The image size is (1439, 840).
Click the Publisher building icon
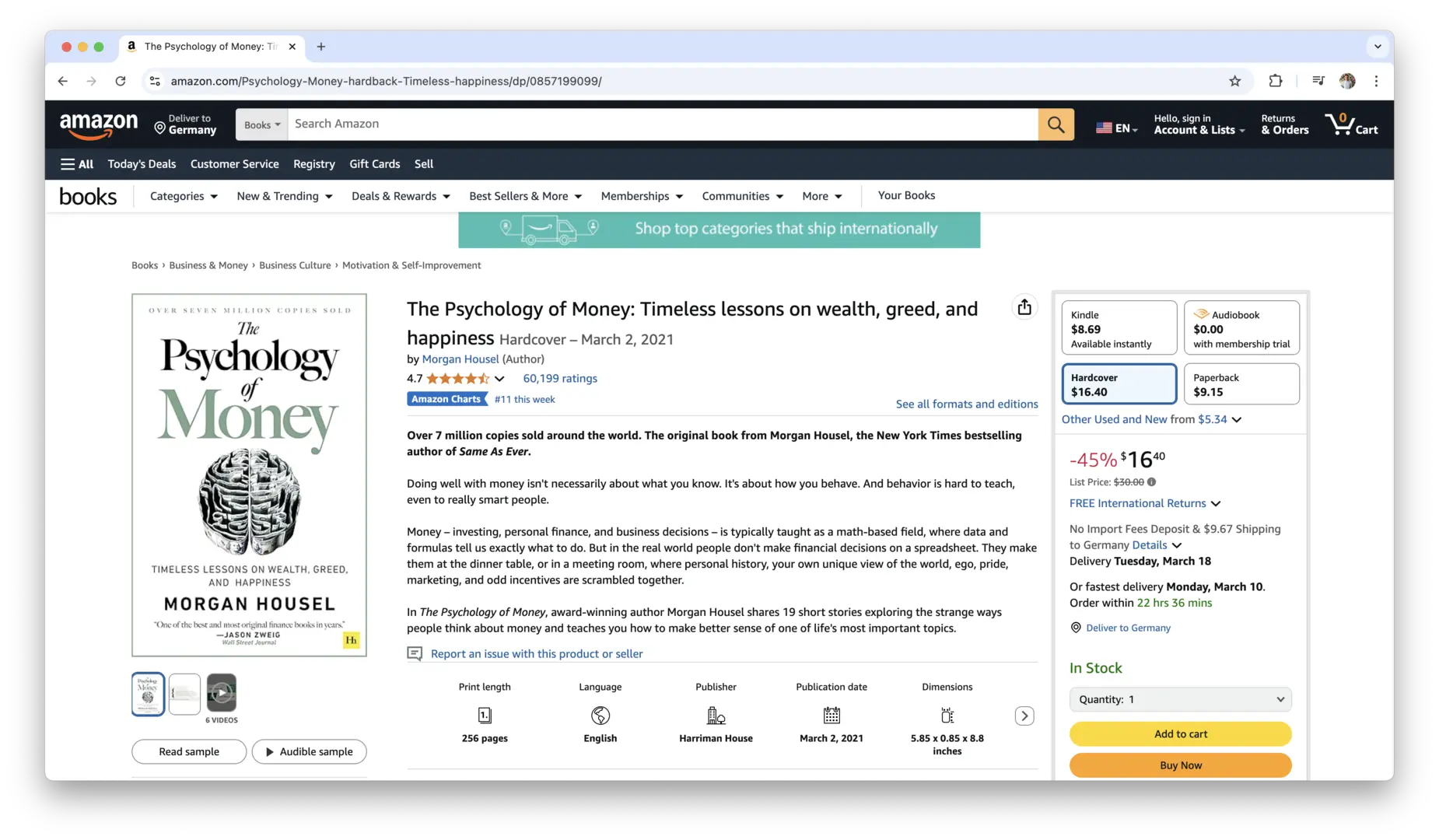716,716
